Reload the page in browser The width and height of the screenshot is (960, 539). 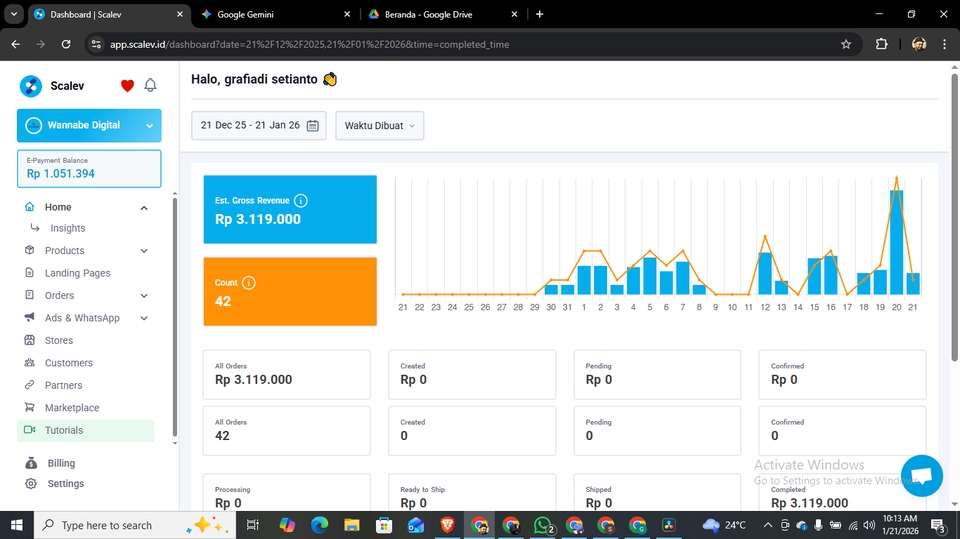(66, 44)
